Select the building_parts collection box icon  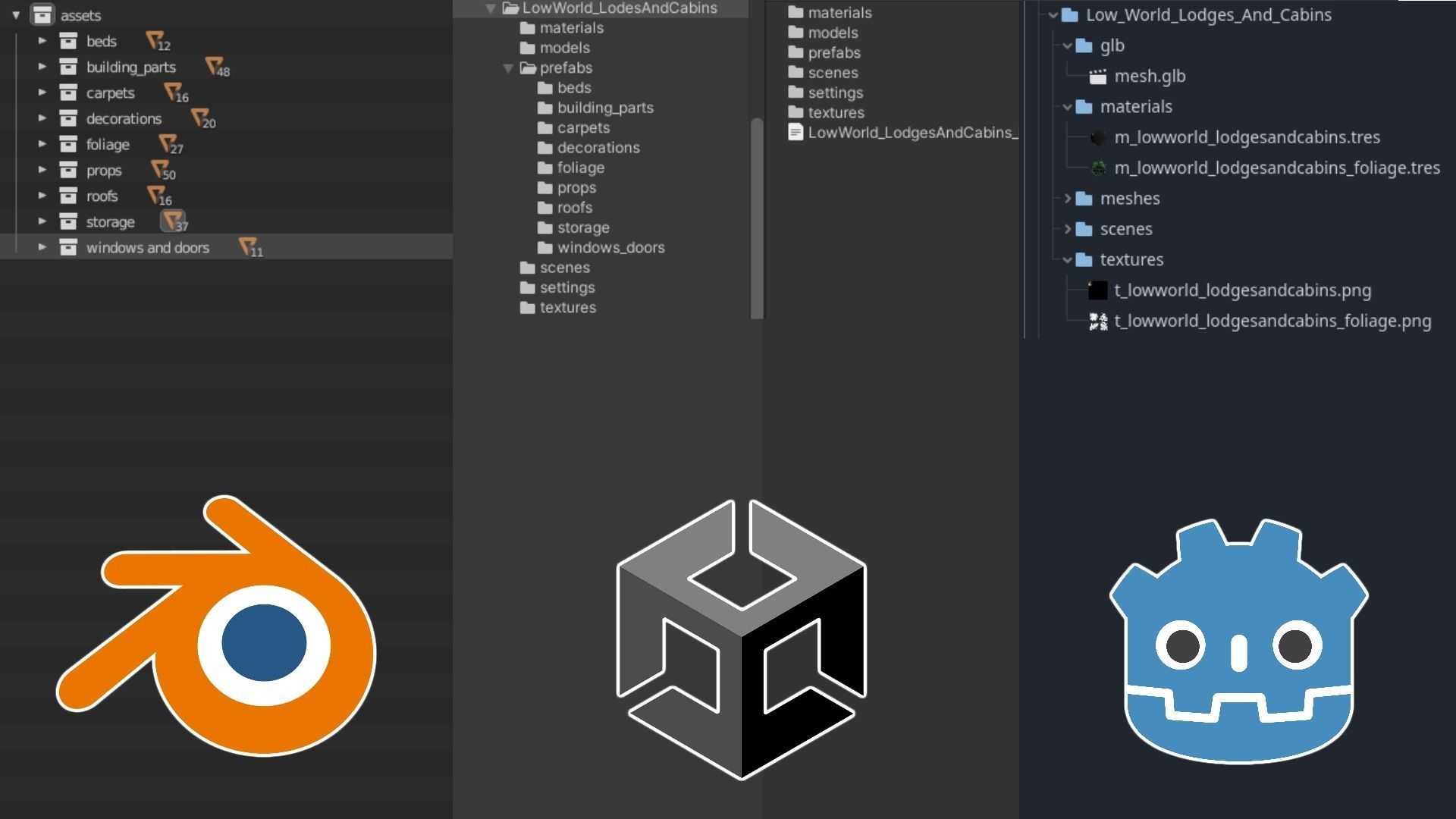68,67
